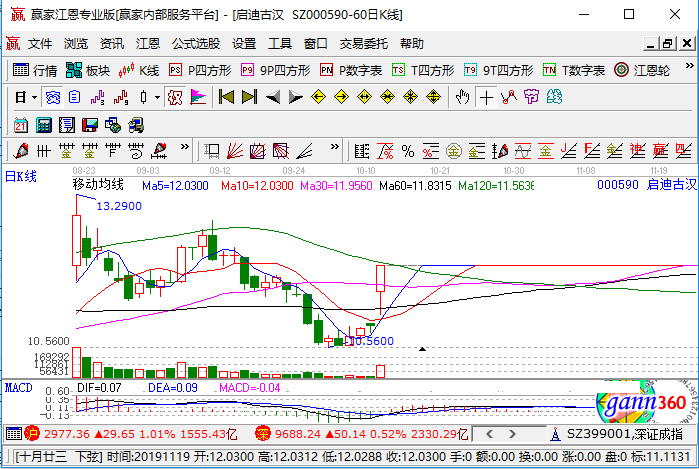The image size is (699, 469).
Task: Open the 9T四方形 tool
Action: tap(498, 70)
